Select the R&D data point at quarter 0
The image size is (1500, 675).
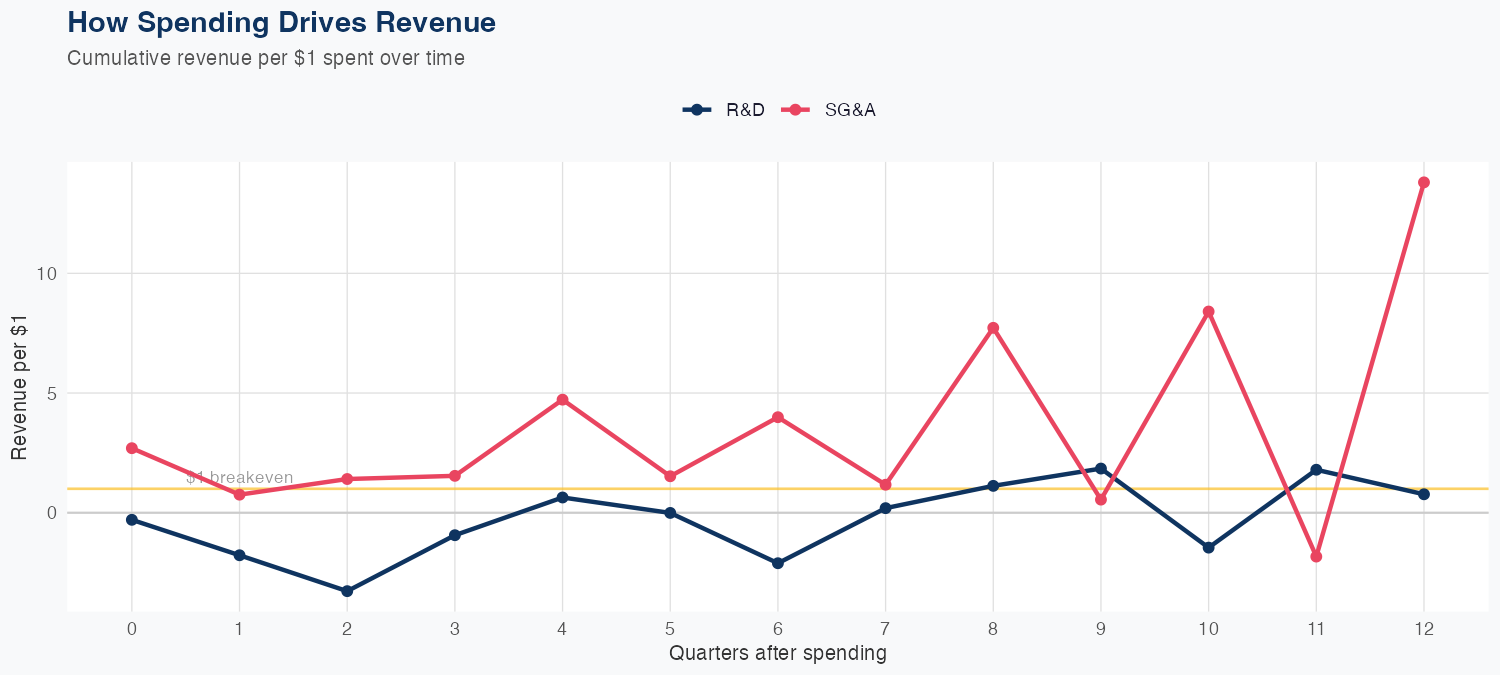132,520
